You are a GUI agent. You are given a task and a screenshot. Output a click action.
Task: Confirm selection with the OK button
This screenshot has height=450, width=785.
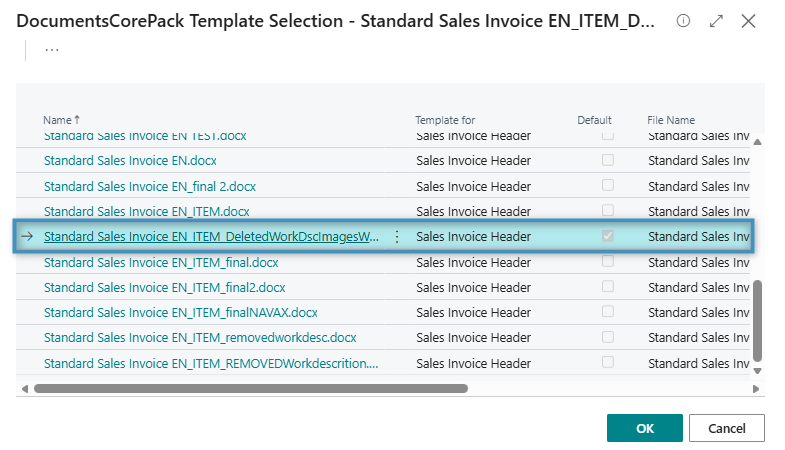[645, 428]
